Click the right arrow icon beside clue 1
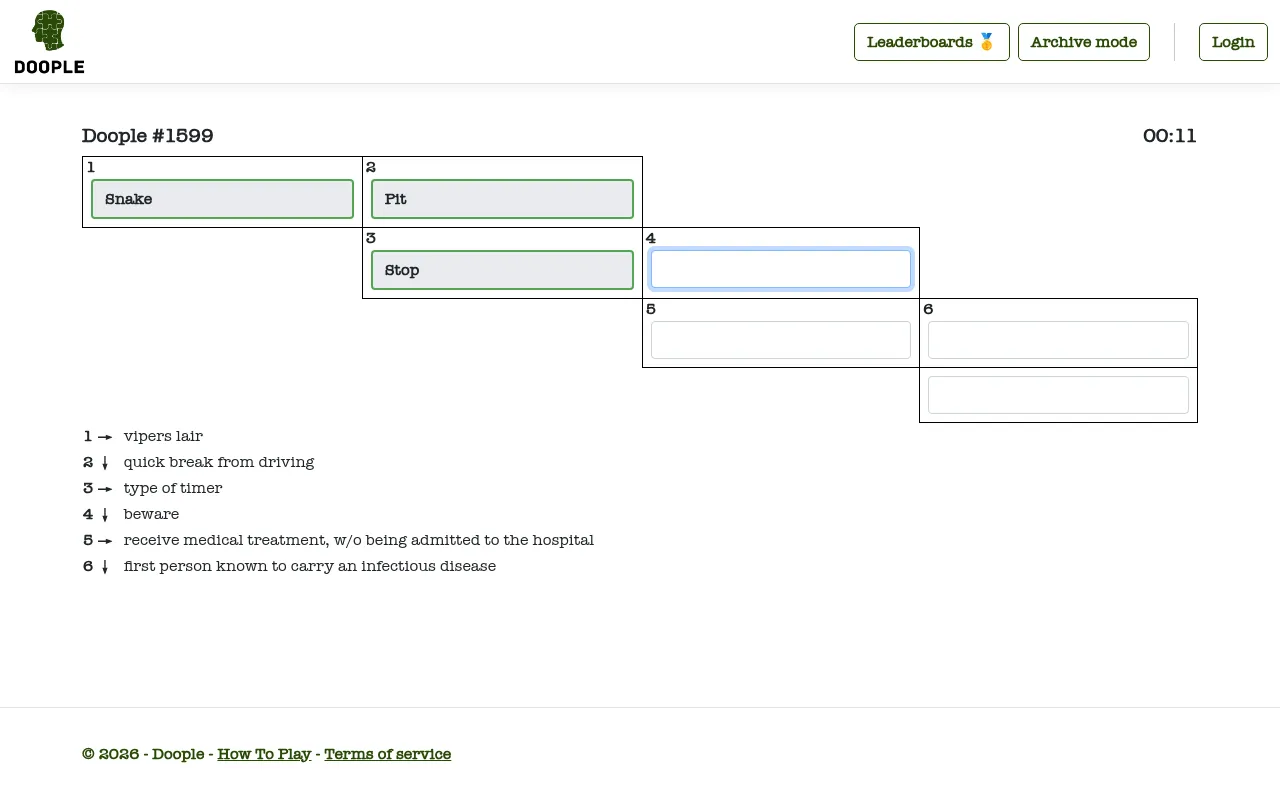This screenshot has width=1280, height=800. click(105, 437)
